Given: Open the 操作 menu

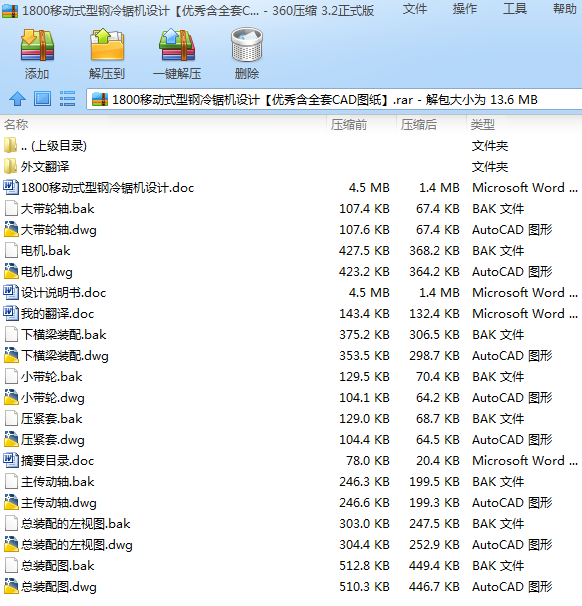Looking at the screenshot, I should click(x=465, y=9).
